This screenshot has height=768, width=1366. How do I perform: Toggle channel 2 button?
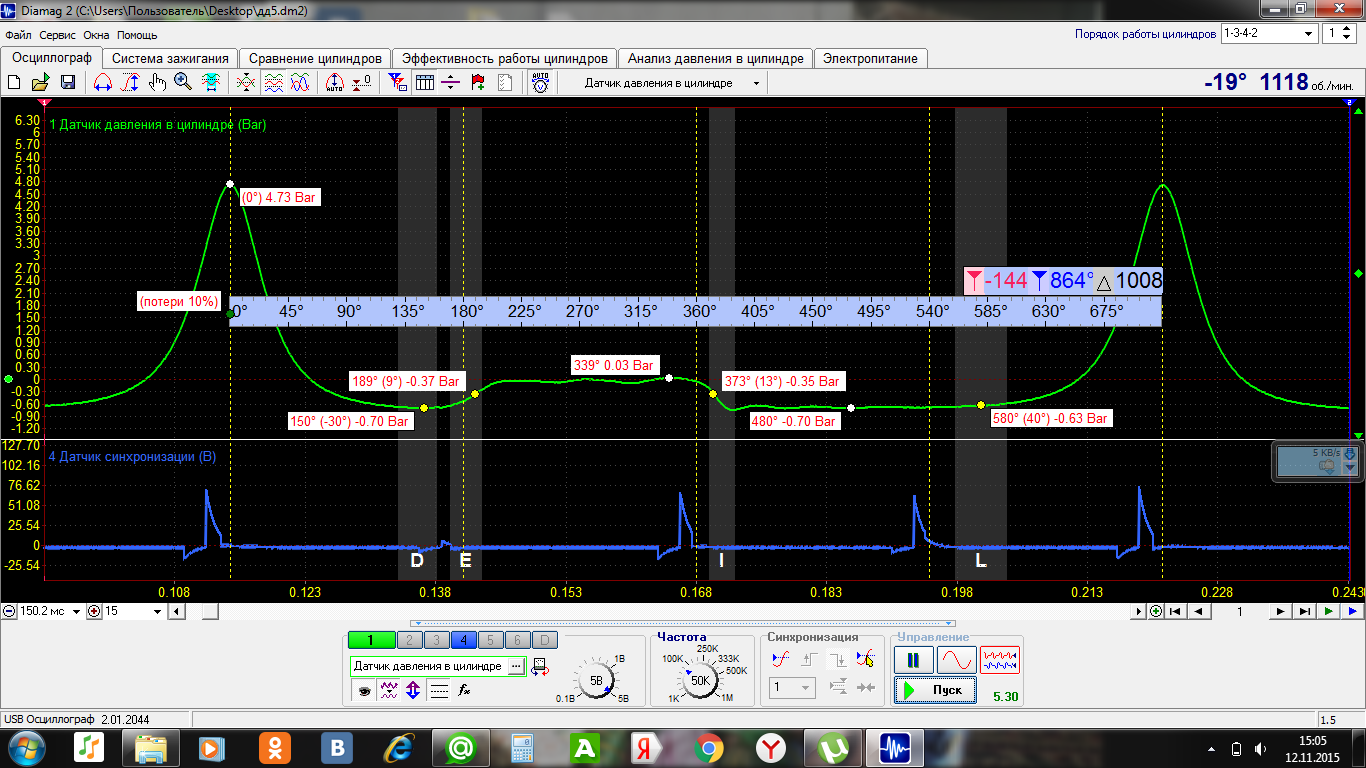pos(410,641)
